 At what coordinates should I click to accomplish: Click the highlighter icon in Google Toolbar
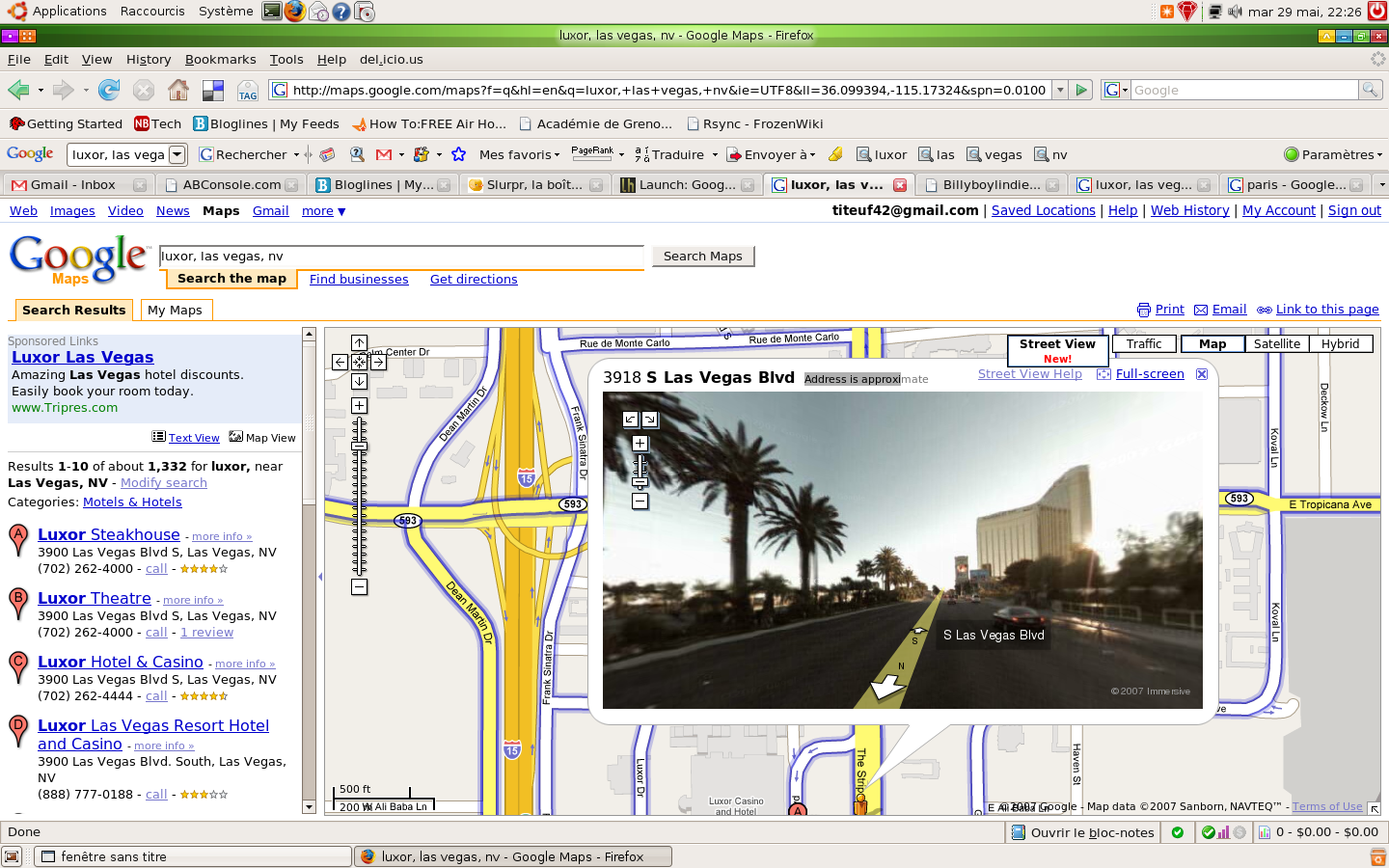[x=835, y=154]
